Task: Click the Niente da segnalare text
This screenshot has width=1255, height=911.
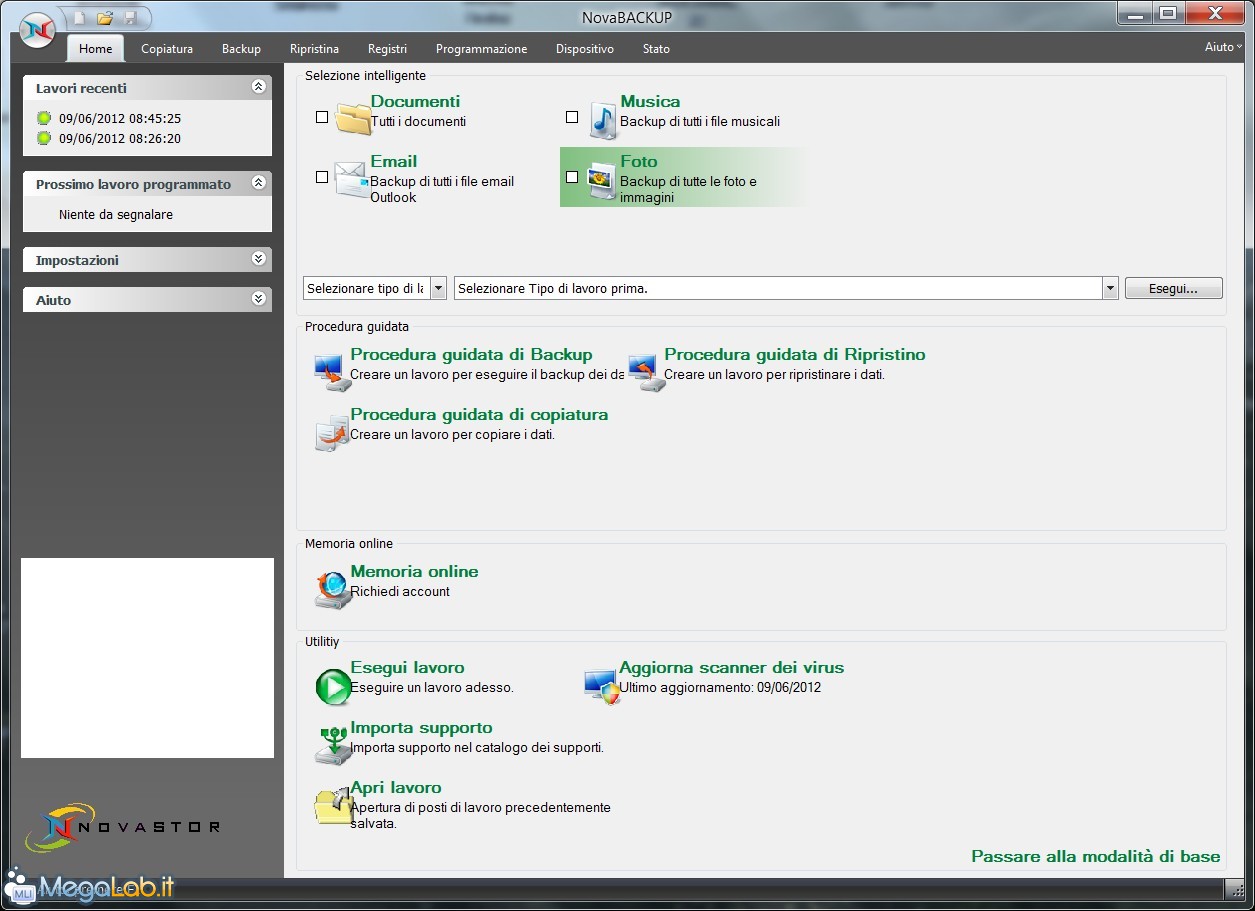Action: (116, 214)
